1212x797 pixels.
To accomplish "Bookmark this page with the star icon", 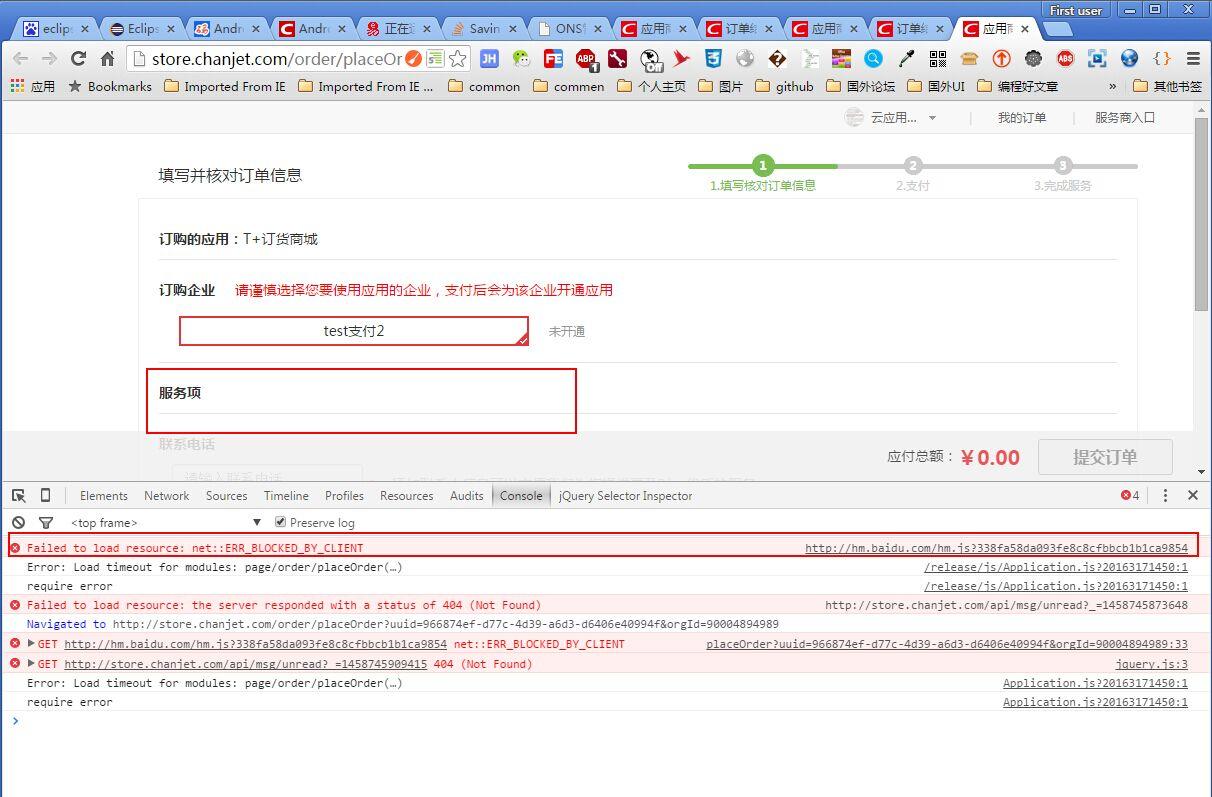I will coord(457,58).
